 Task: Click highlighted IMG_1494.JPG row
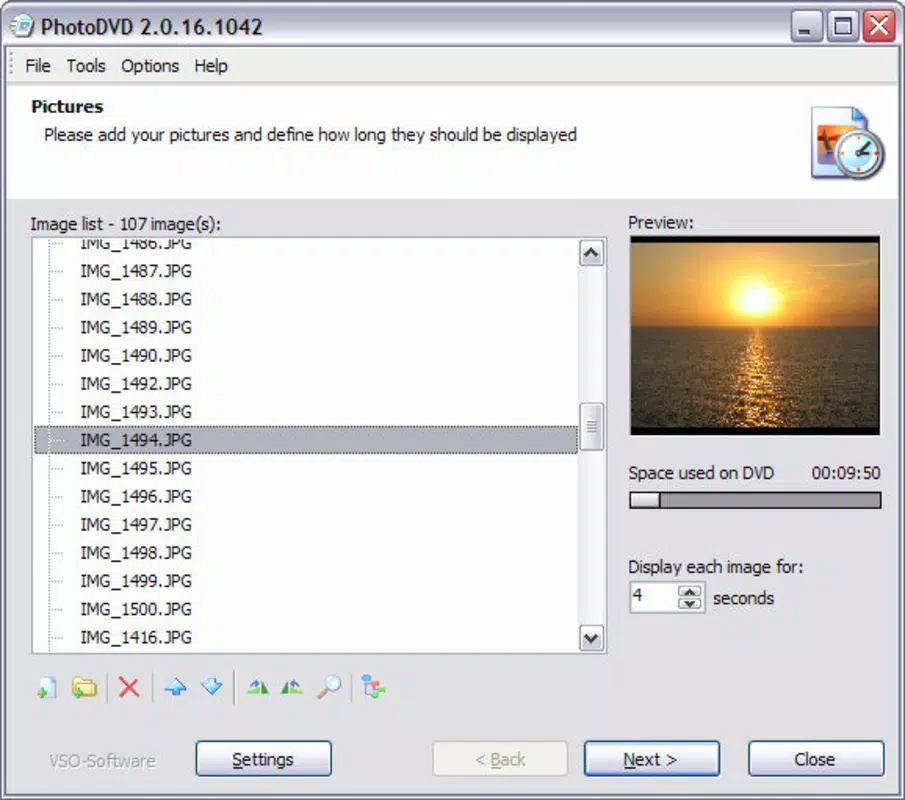click(x=306, y=440)
